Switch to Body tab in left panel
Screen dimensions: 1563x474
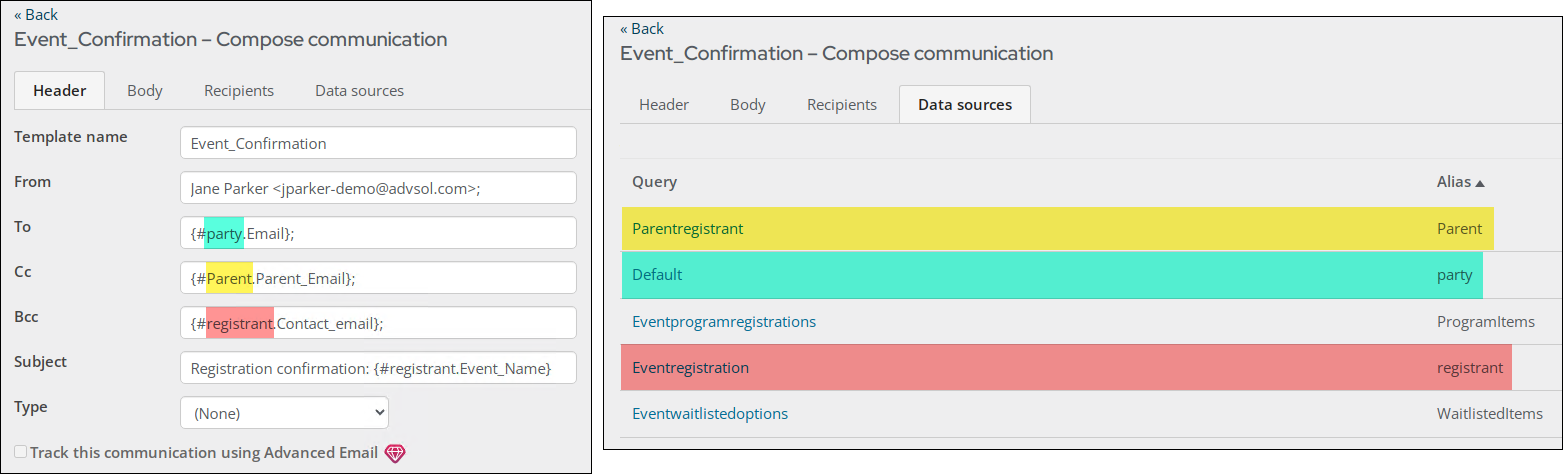[145, 90]
